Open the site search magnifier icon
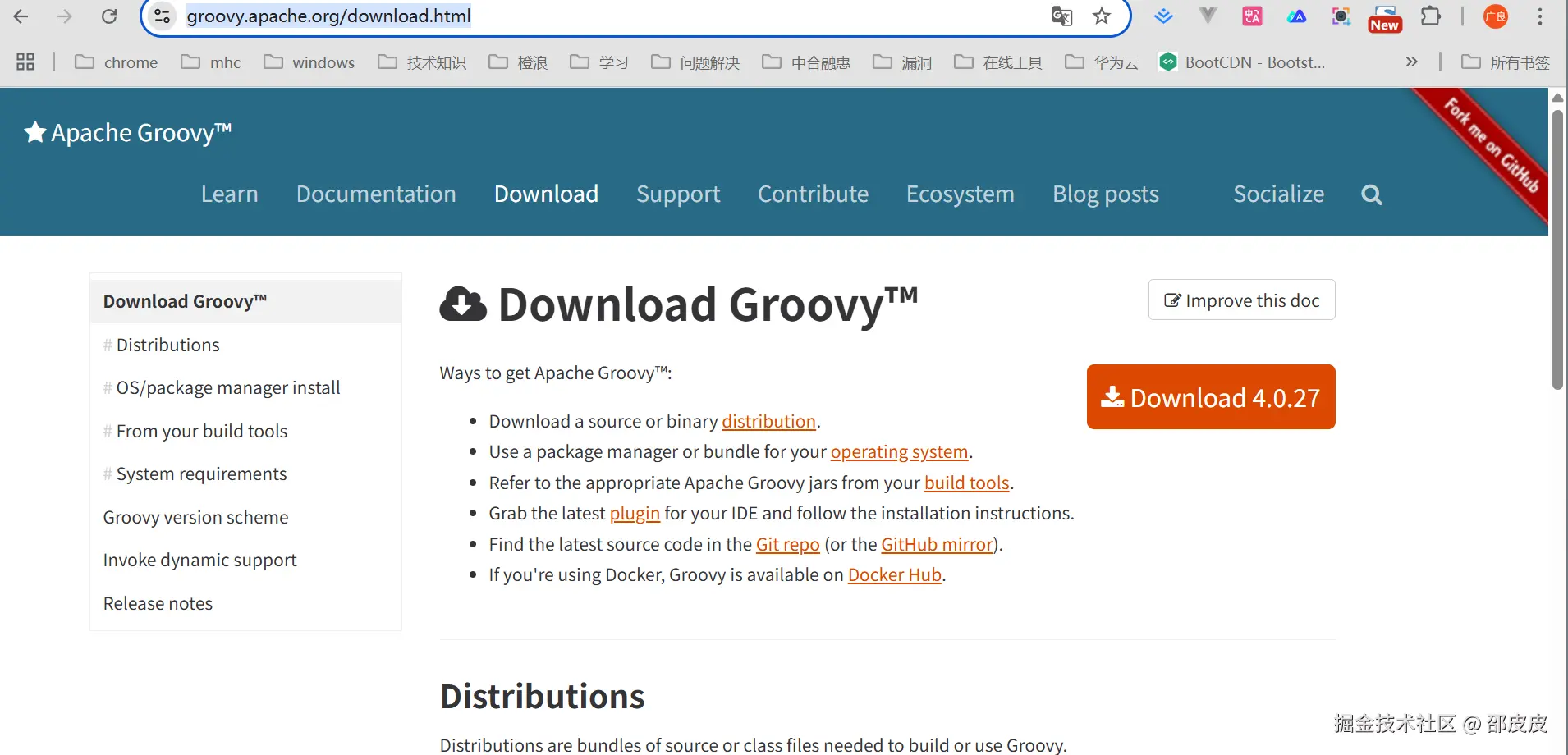1568x755 pixels. point(1370,194)
